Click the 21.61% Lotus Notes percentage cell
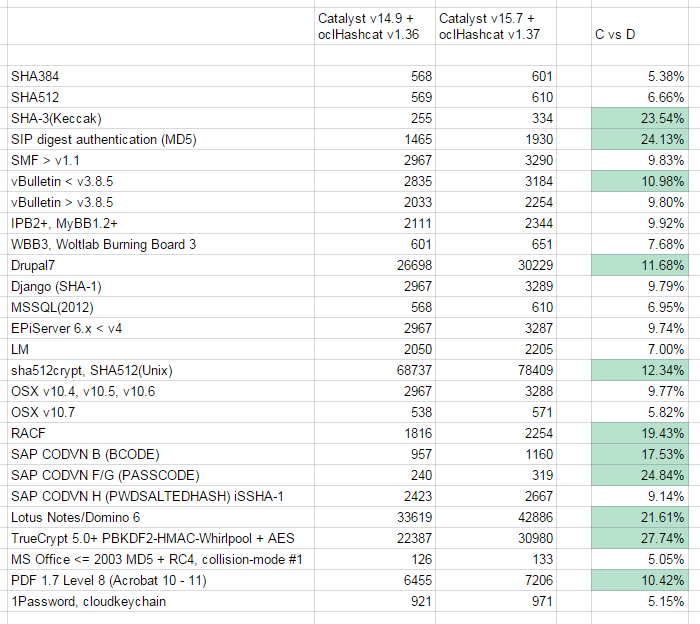The image size is (700, 624). click(640, 517)
